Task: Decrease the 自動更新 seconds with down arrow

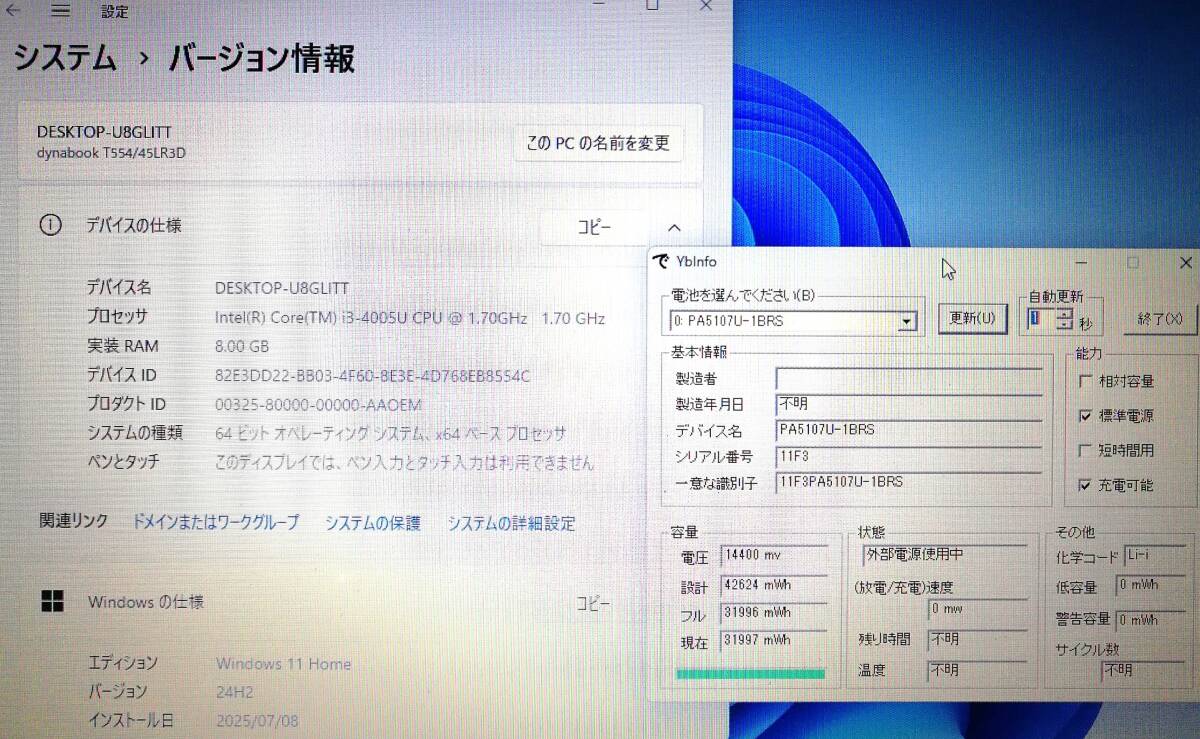Action: (1064, 326)
